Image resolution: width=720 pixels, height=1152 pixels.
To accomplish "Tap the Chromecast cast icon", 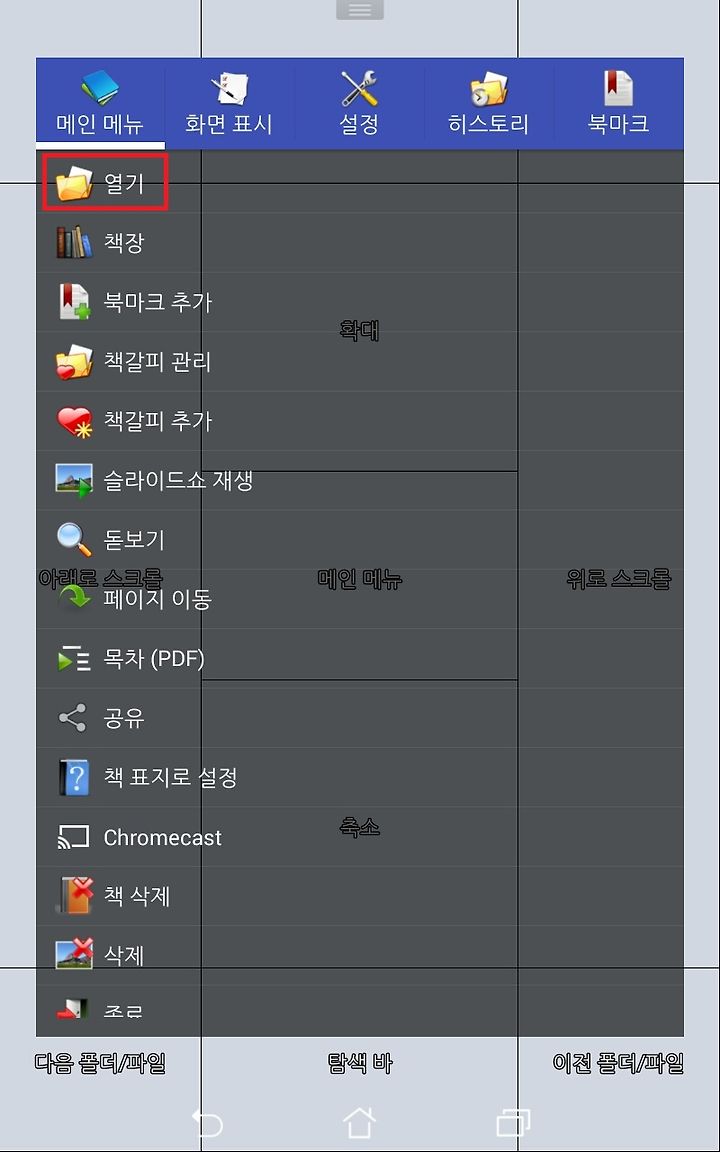I will point(73,837).
